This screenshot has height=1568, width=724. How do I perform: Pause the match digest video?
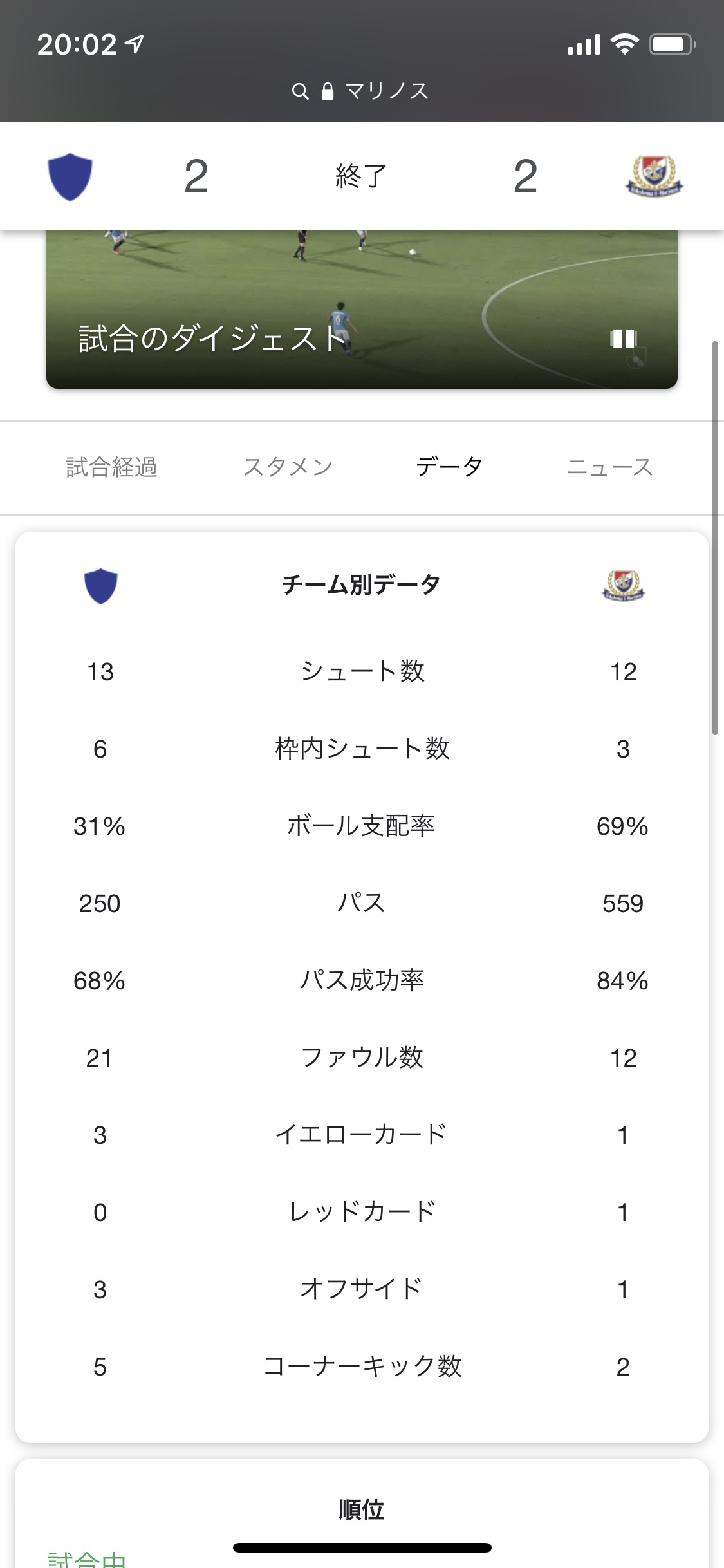click(x=623, y=339)
